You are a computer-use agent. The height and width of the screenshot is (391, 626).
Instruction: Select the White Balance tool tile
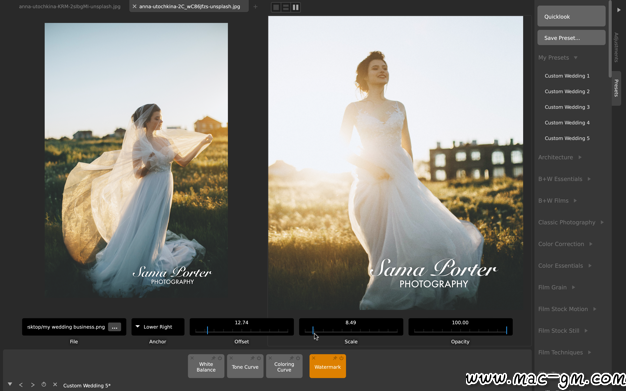(x=206, y=367)
